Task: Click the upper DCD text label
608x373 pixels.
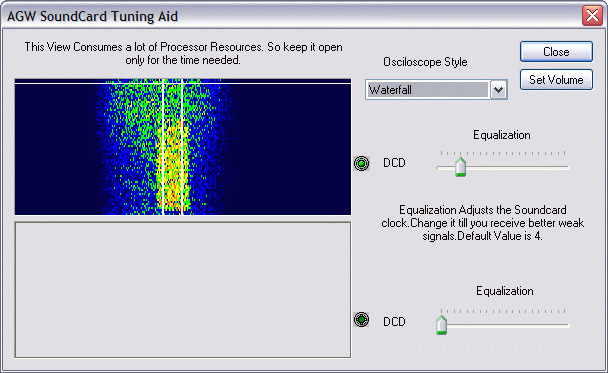Action: coord(394,163)
